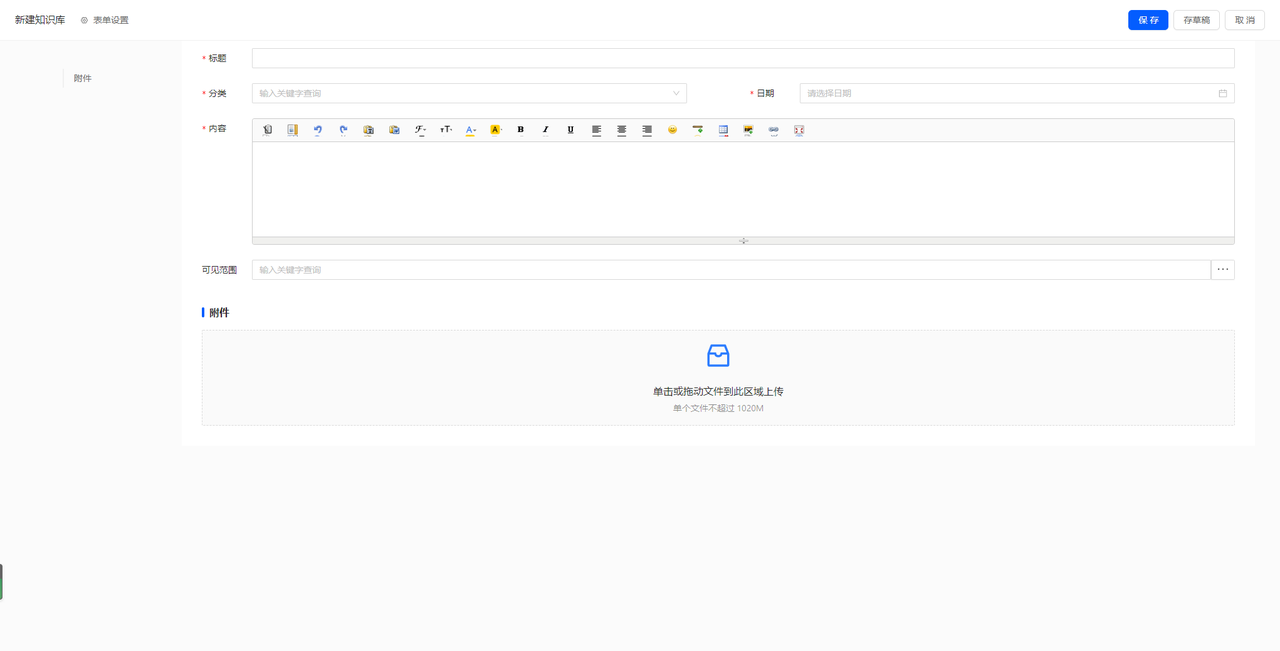Undo the last edit in editor
Screen dimensions: 1280x651
318,130
